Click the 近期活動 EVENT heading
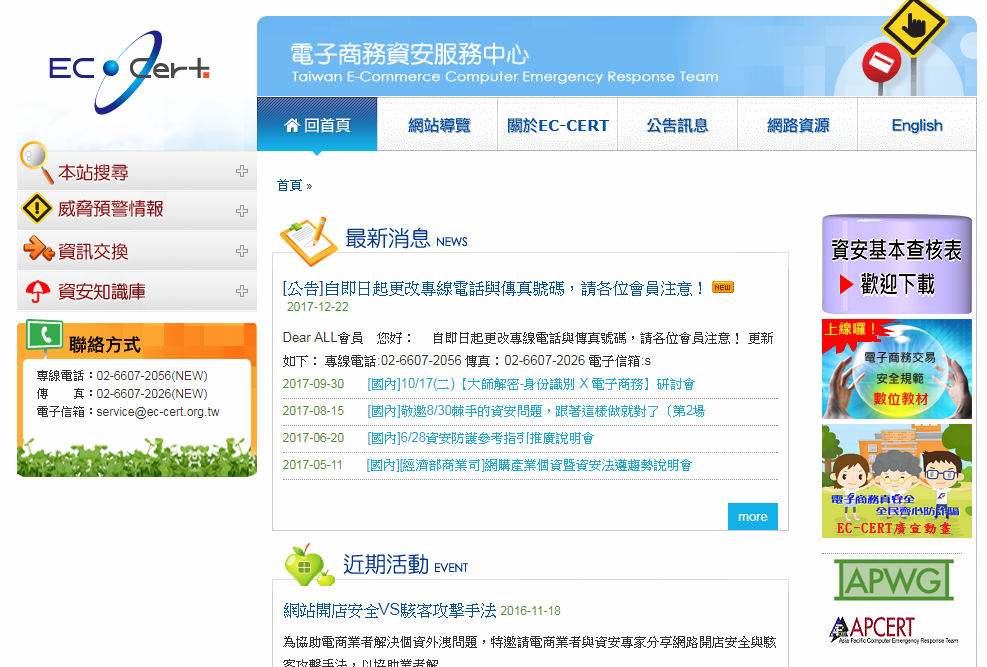This screenshot has height=667, width=987. click(405, 565)
